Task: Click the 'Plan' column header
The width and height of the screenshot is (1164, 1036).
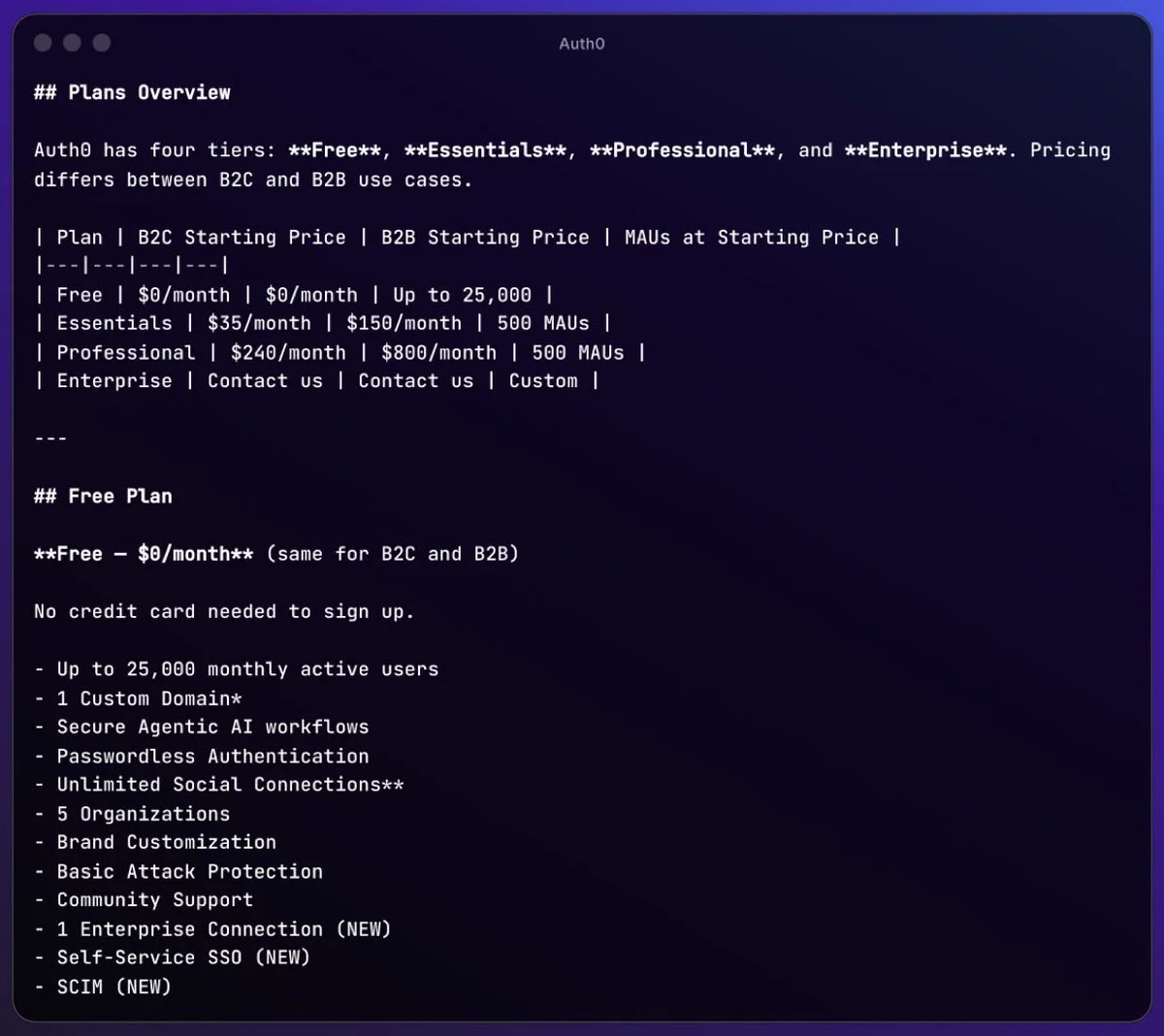Action: tap(80, 238)
